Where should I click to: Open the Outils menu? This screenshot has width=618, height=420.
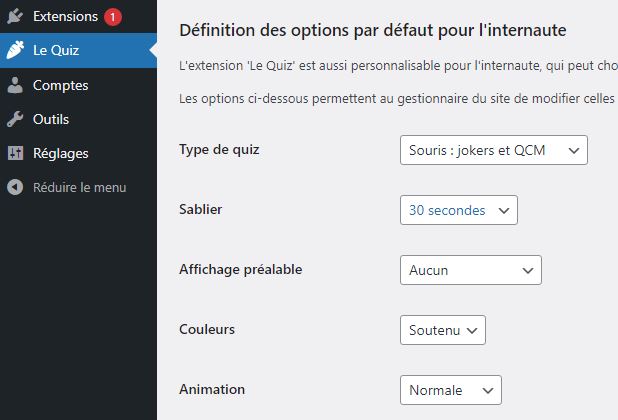click(x=51, y=120)
